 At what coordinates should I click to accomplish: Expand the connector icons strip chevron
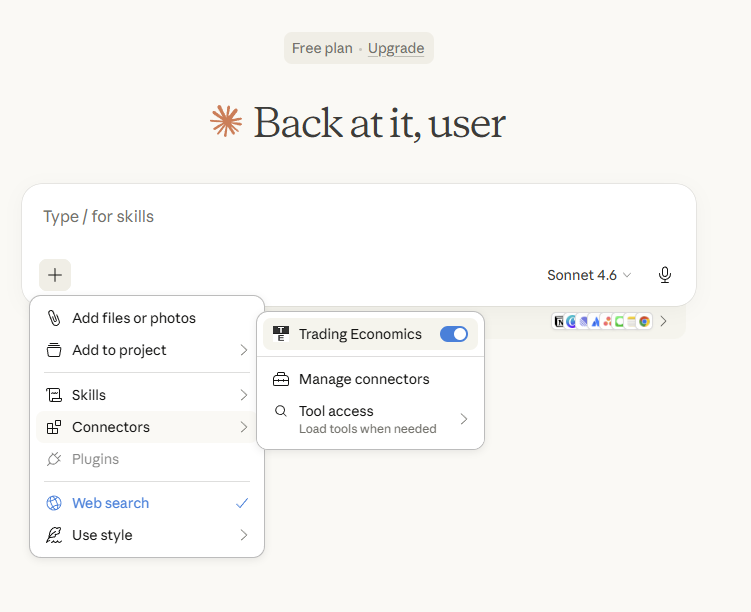[664, 322]
